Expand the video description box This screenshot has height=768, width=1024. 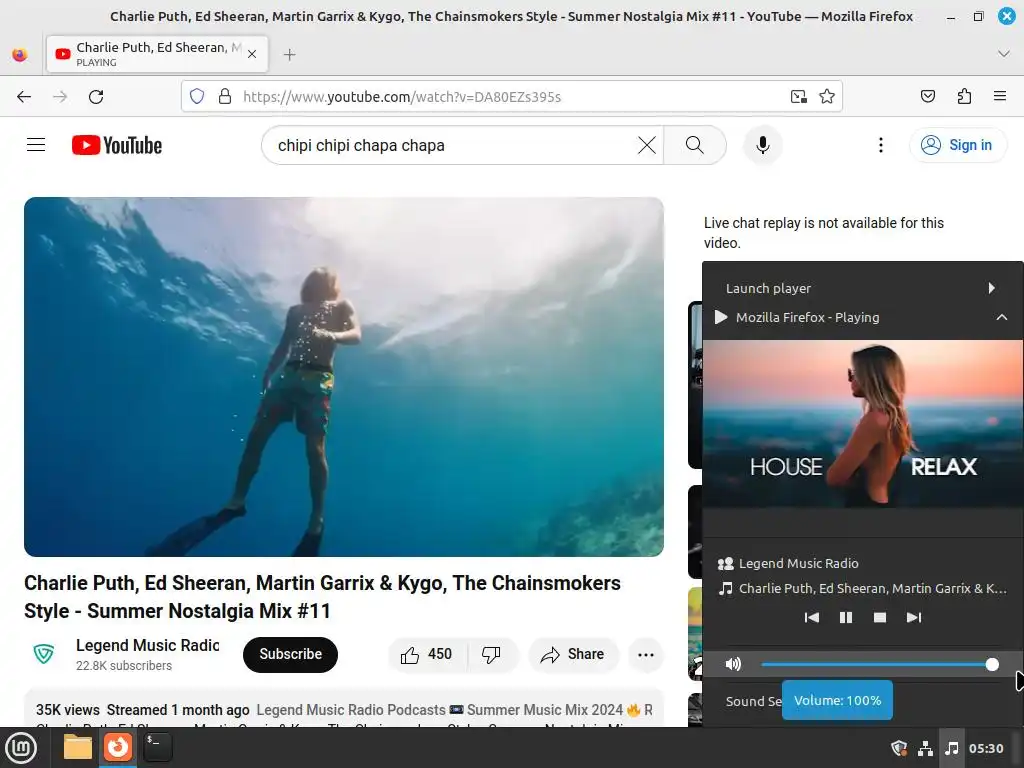(344, 709)
